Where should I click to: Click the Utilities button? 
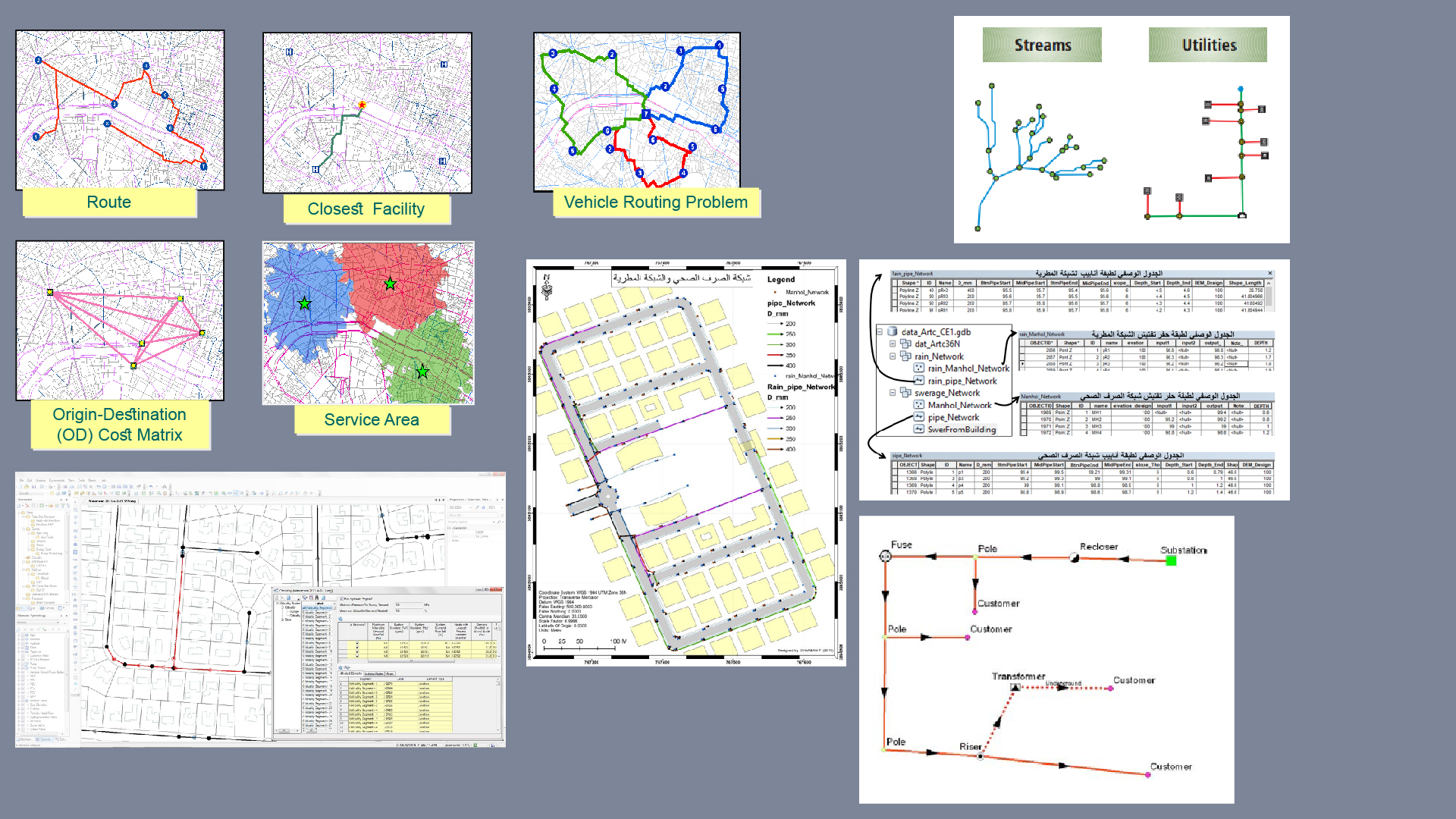[1208, 45]
